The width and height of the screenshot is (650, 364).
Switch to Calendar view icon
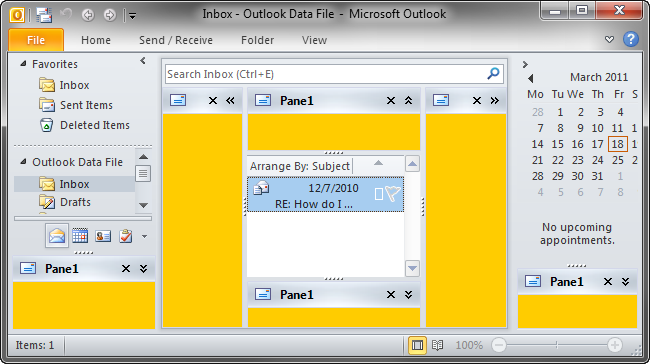pos(80,236)
